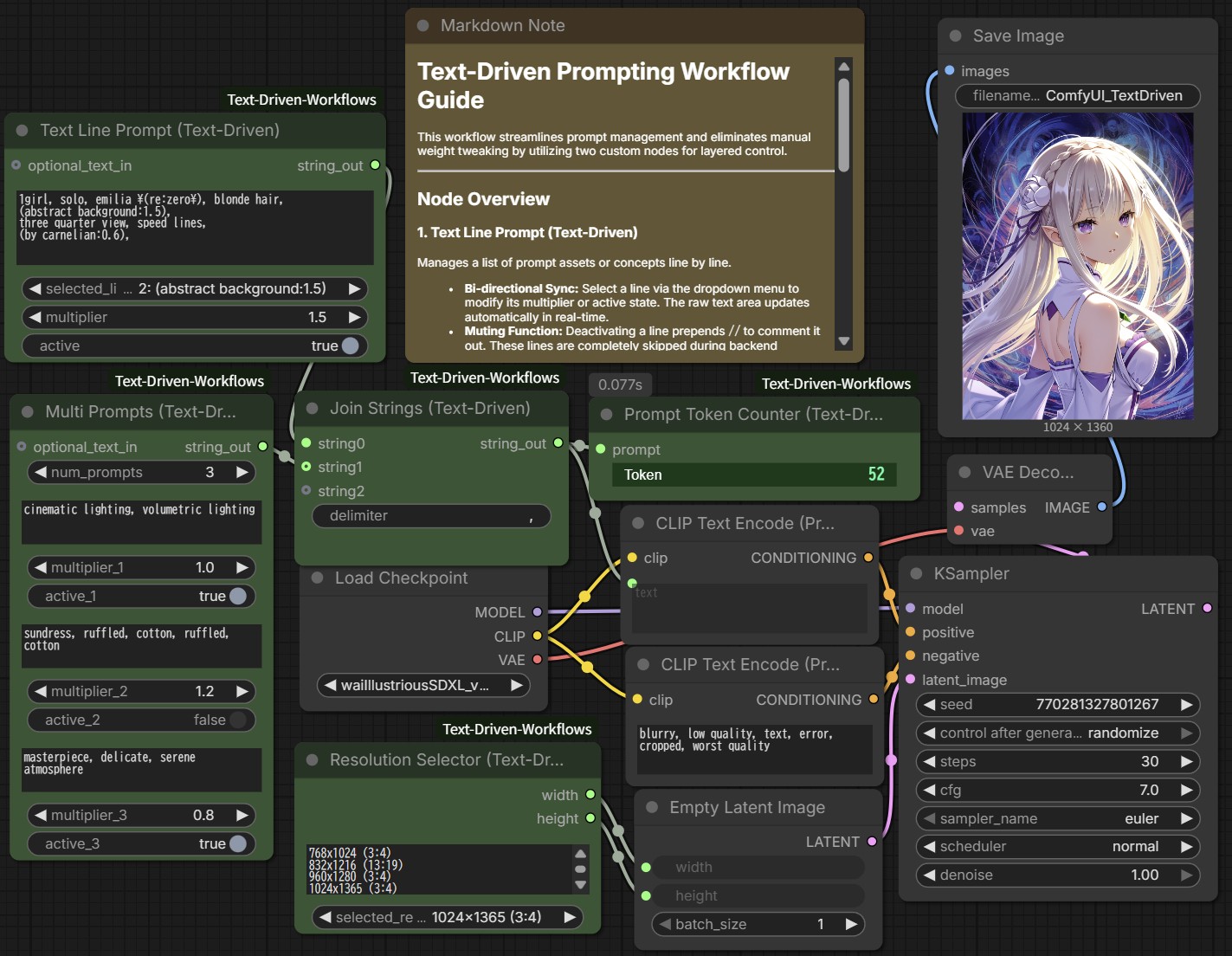Viewport: 1232px width, 956px height.
Task: Click the negative prompt text box with blurry
Action: click(755, 749)
